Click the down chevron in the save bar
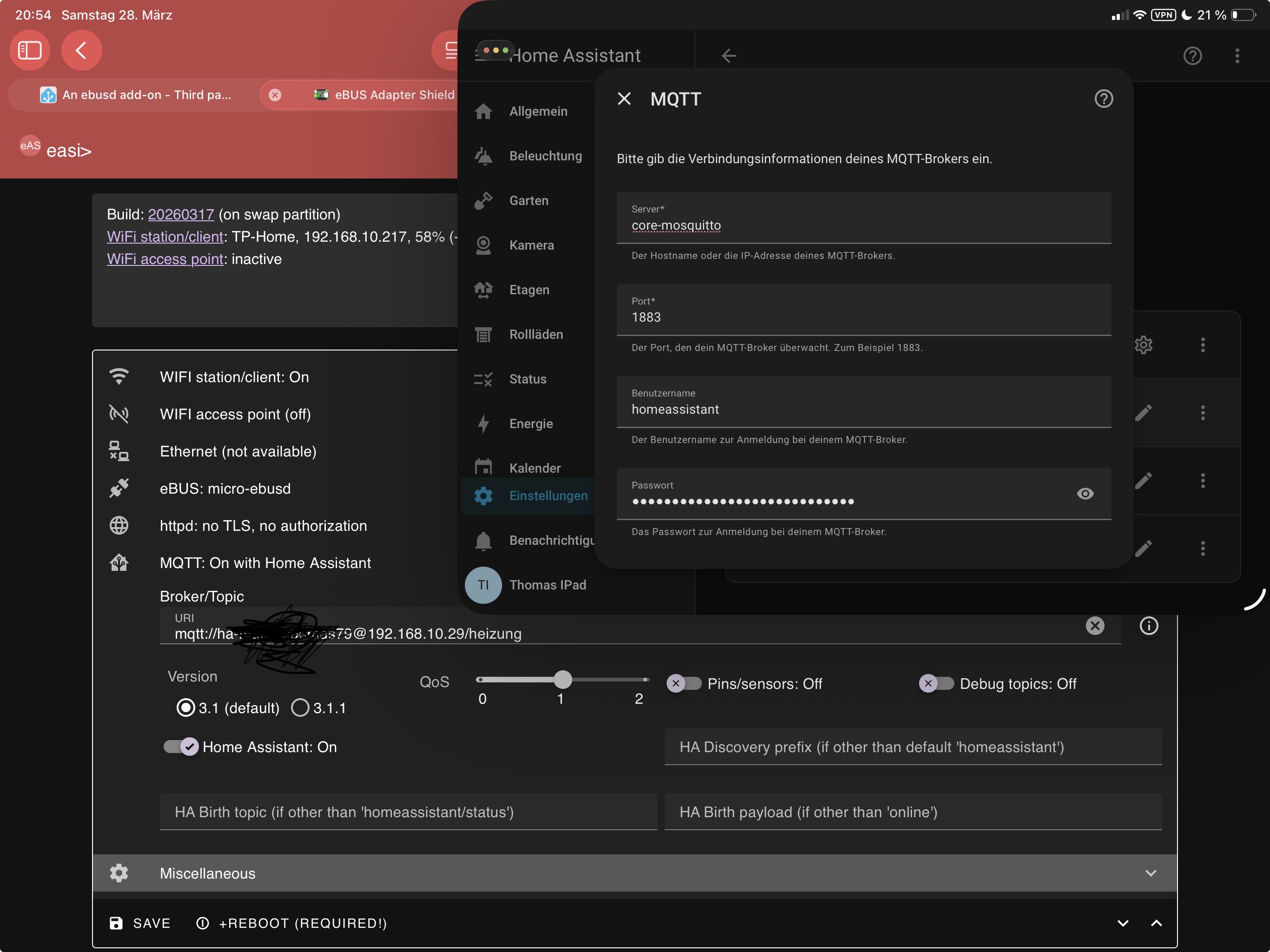Screen dimensions: 1270x952 pos(1123,923)
